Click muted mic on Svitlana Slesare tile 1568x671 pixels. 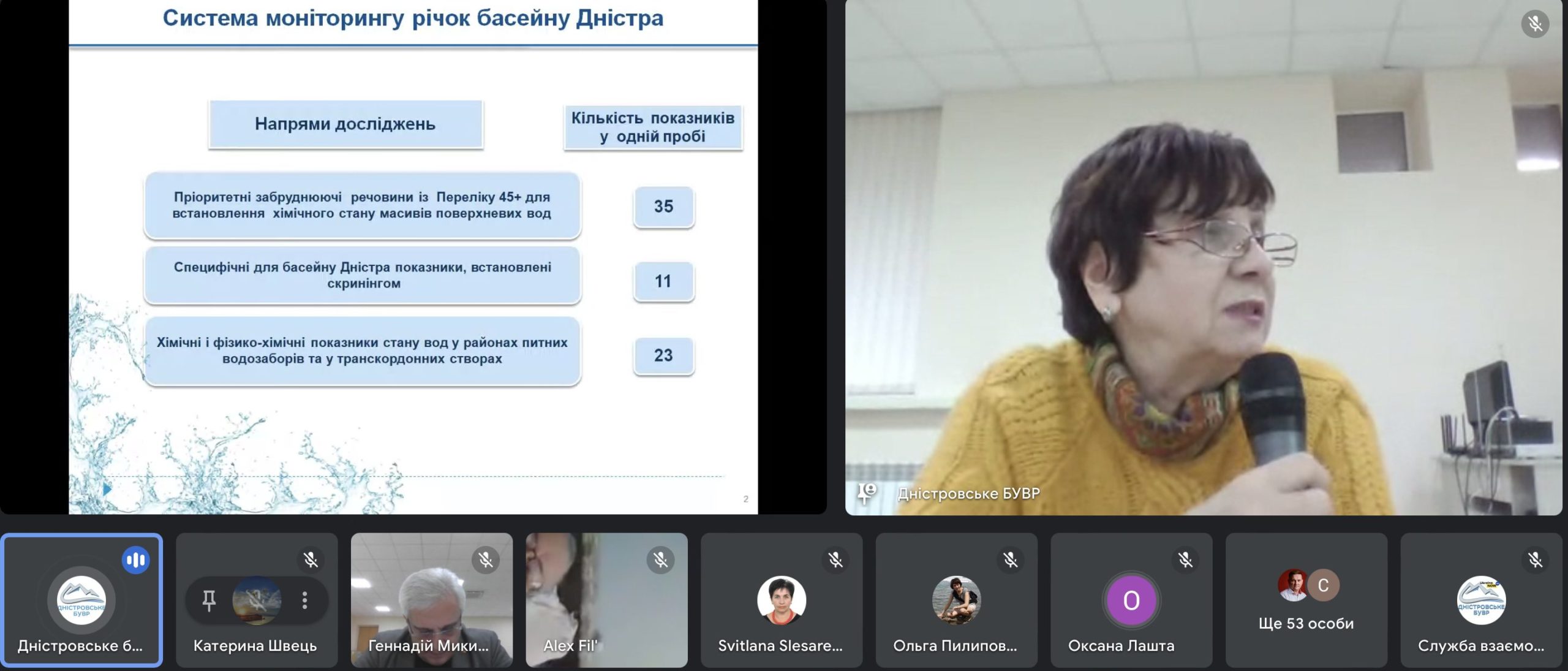pos(835,559)
